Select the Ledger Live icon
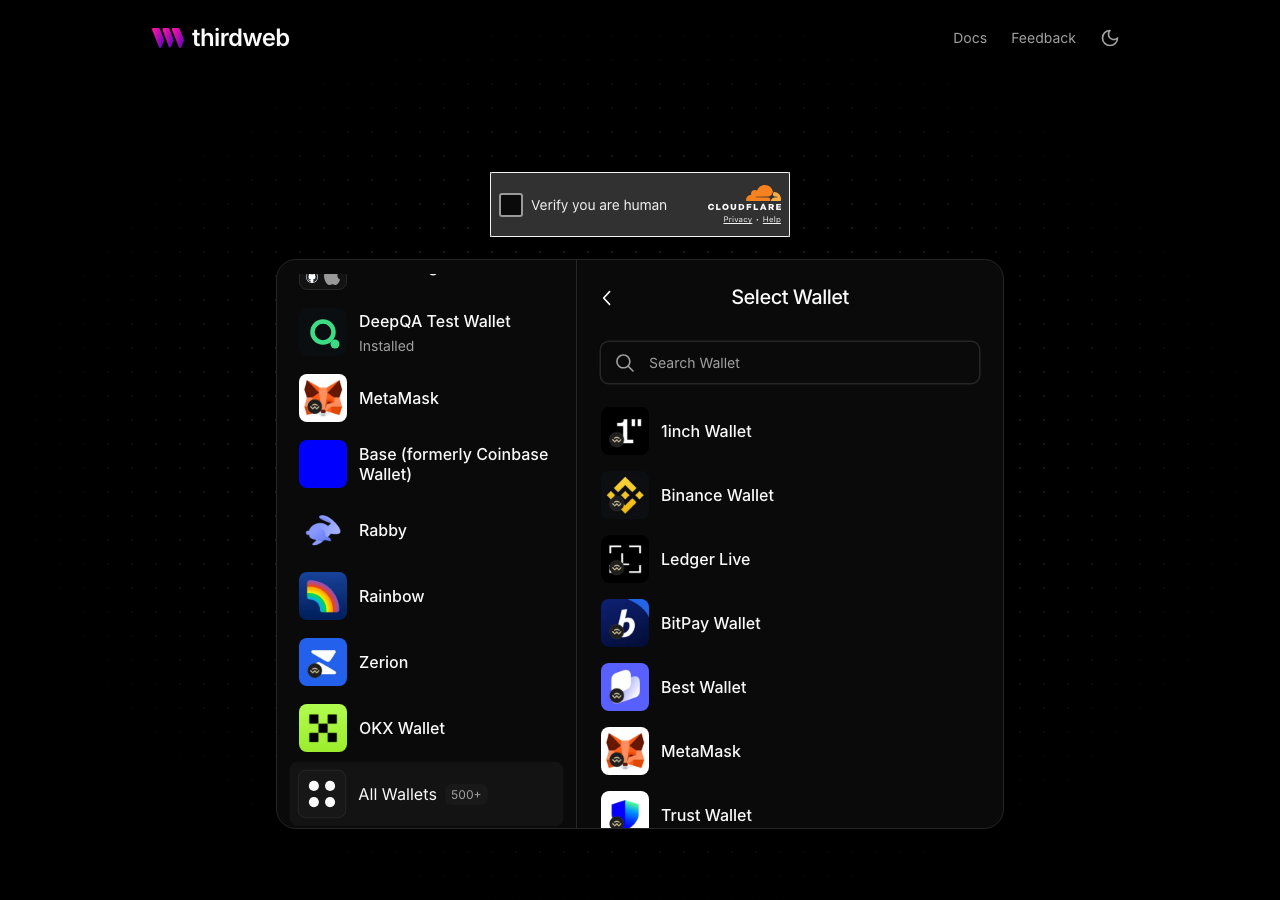The height and width of the screenshot is (900, 1280). (x=625, y=559)
